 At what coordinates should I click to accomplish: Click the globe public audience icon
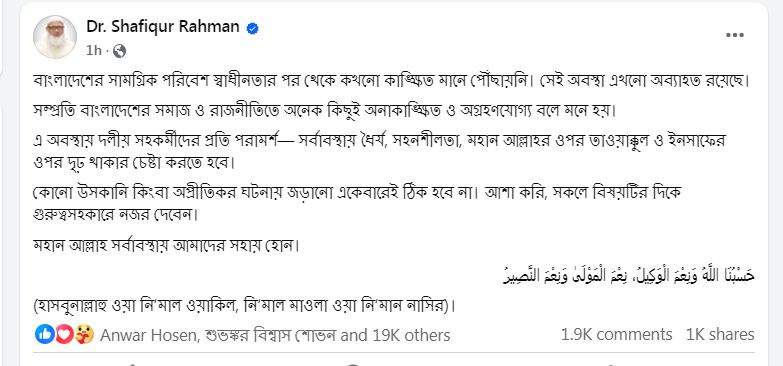[119, 50]
